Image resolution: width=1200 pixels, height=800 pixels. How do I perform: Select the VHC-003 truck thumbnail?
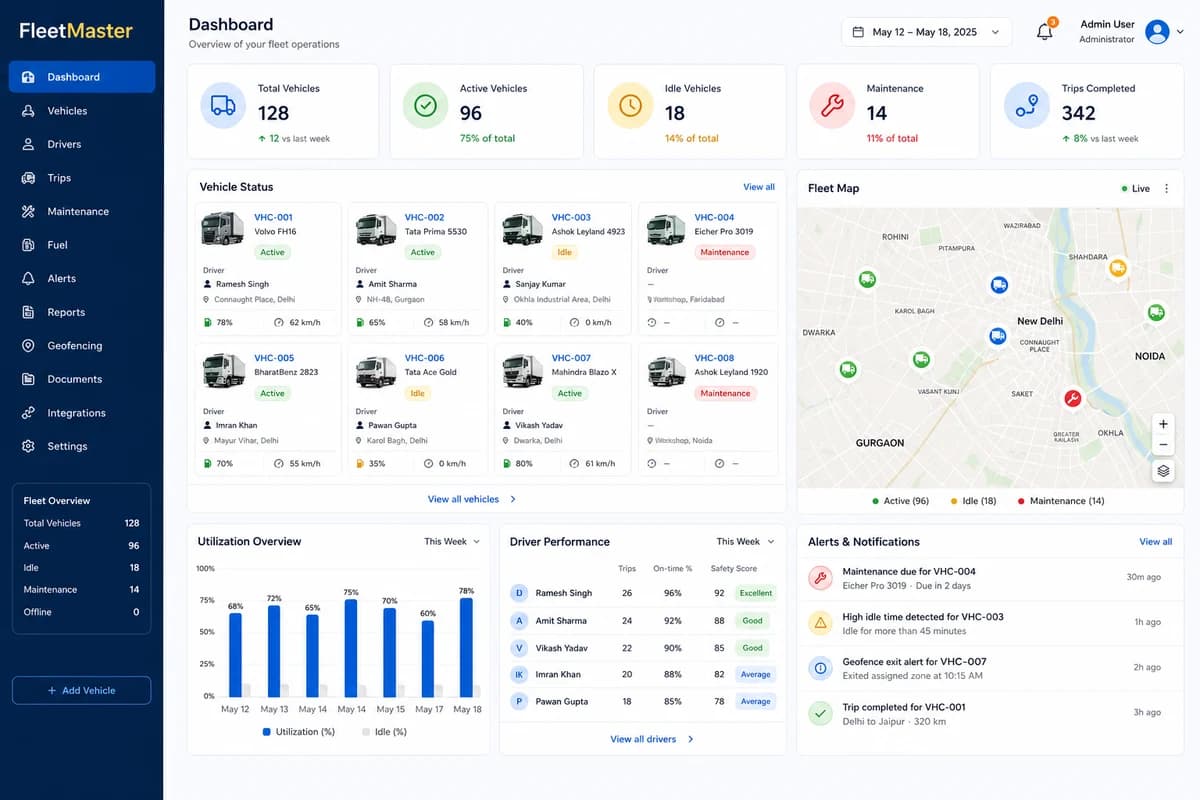point(523,229)
